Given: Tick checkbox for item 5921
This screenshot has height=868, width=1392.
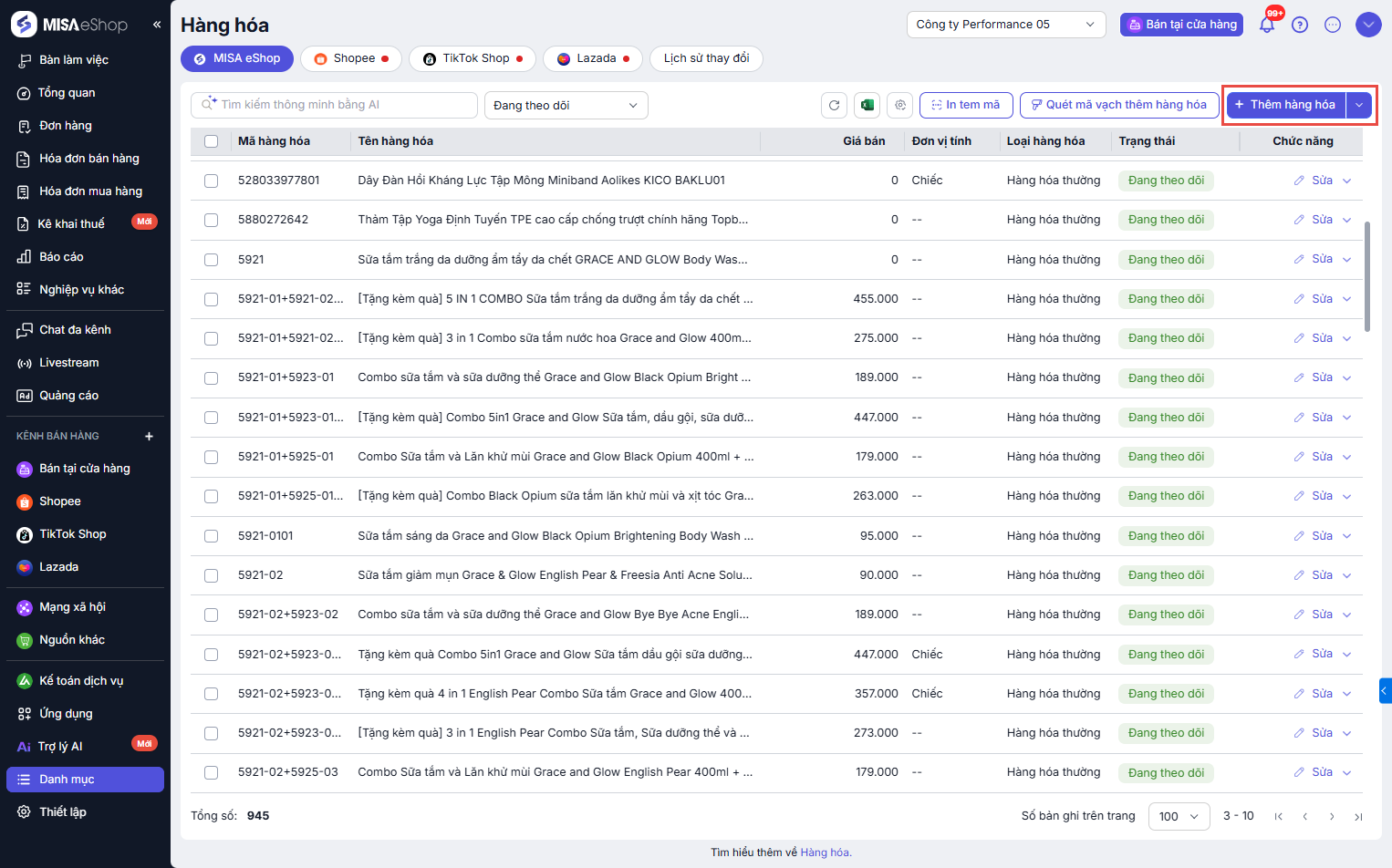Looking at the screenshot, I should [212, 260].
